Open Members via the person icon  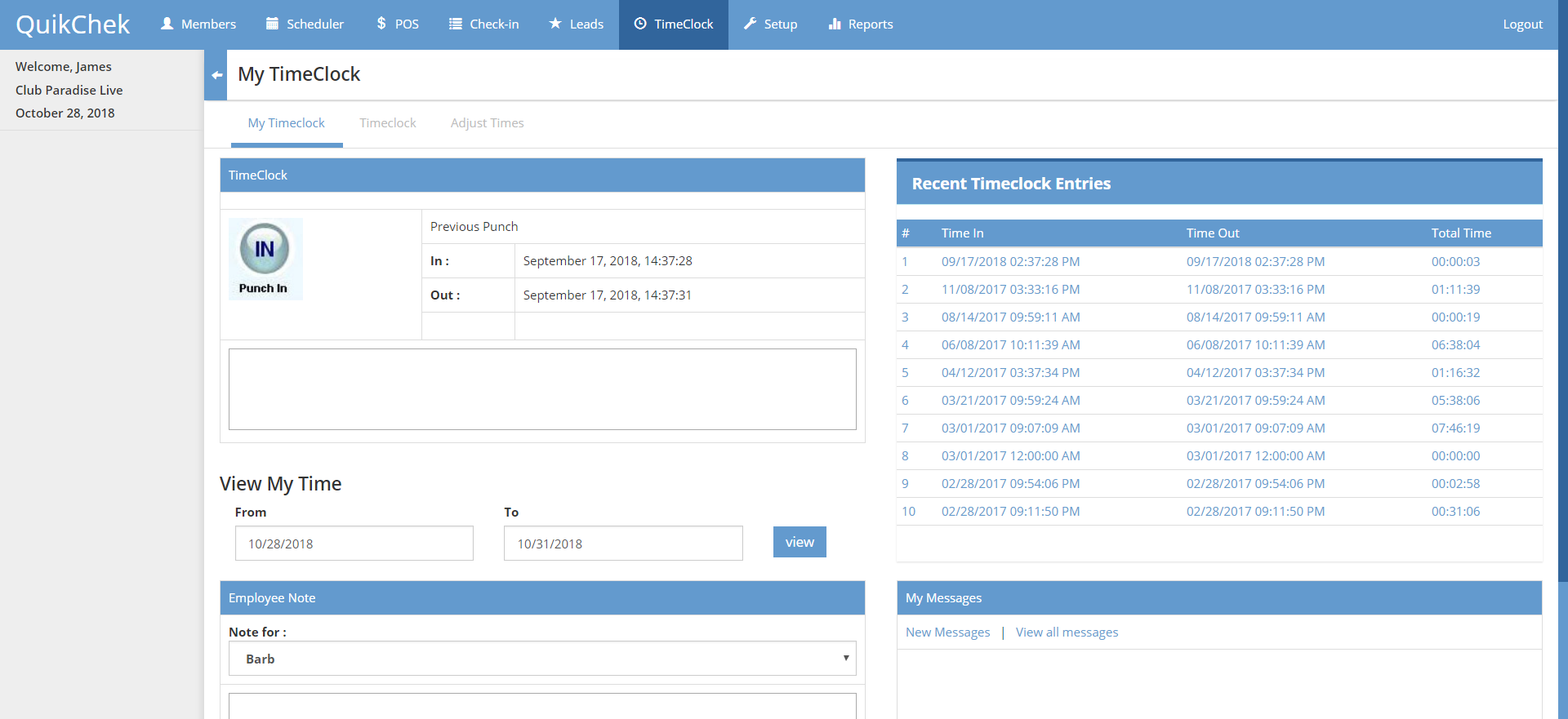pos(167,24)
